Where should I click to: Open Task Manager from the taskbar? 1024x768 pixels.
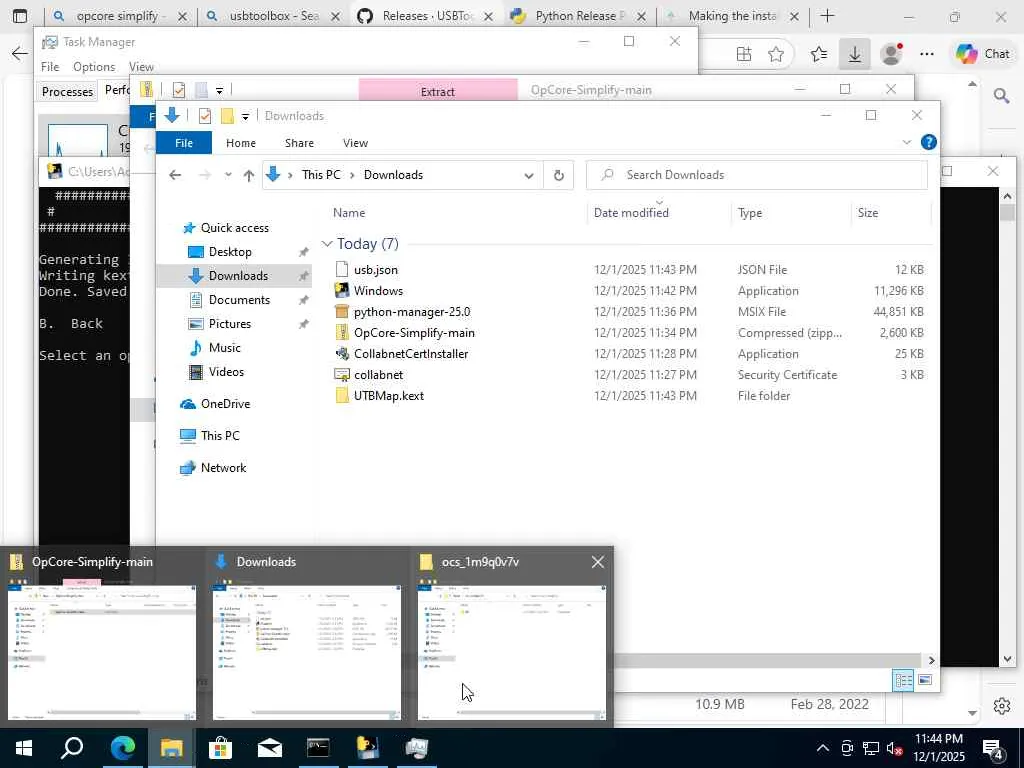point(417,748)
